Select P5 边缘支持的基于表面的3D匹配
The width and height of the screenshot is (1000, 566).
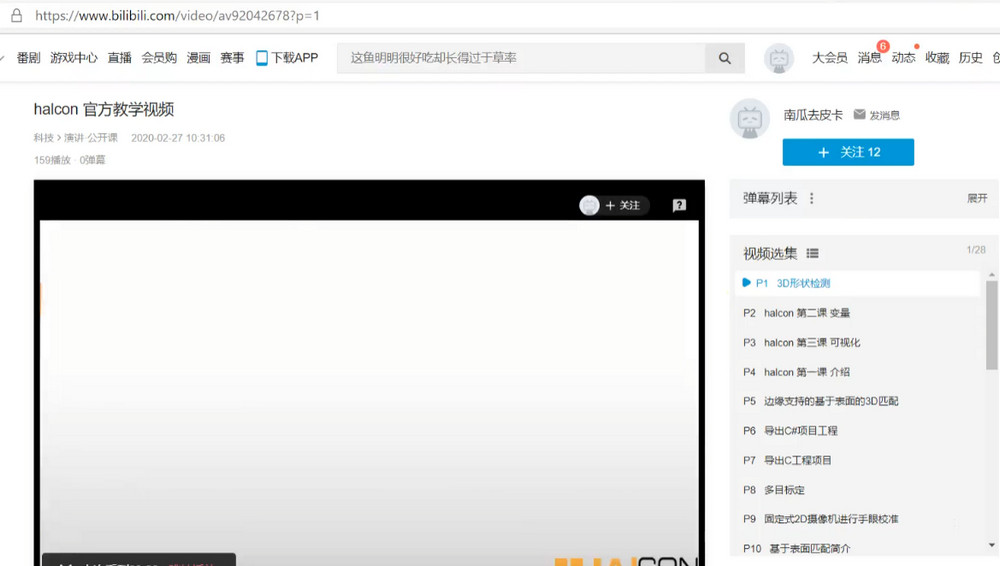858,401
